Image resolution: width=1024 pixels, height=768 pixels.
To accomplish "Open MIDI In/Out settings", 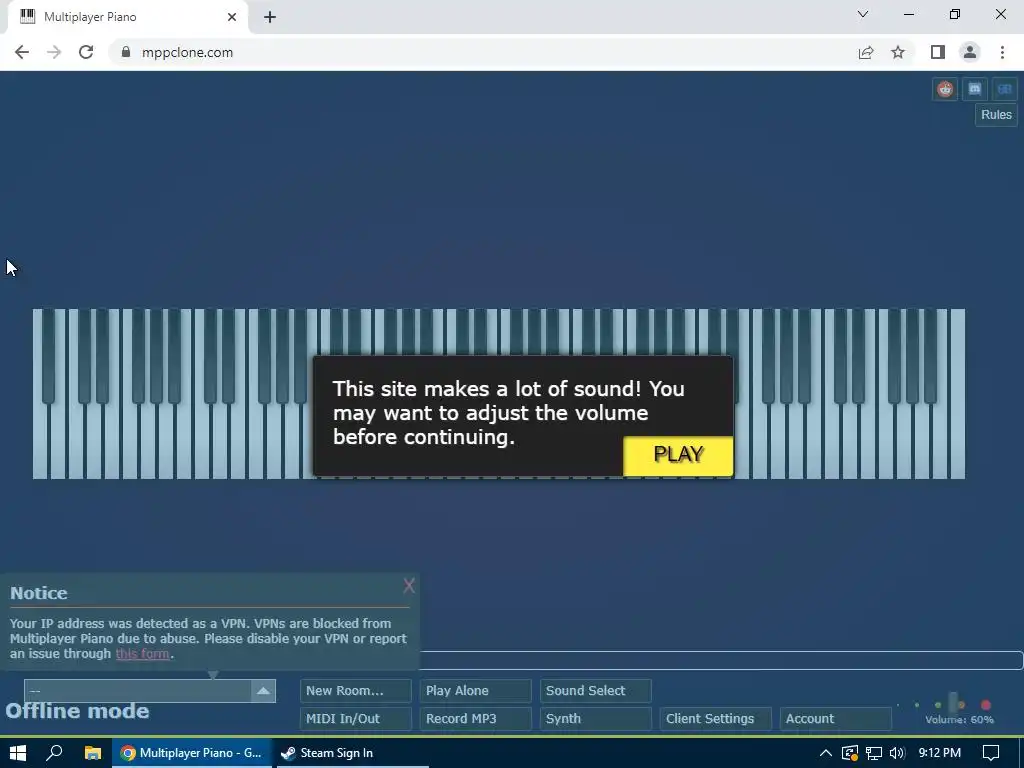I will [x=356, y=718].
